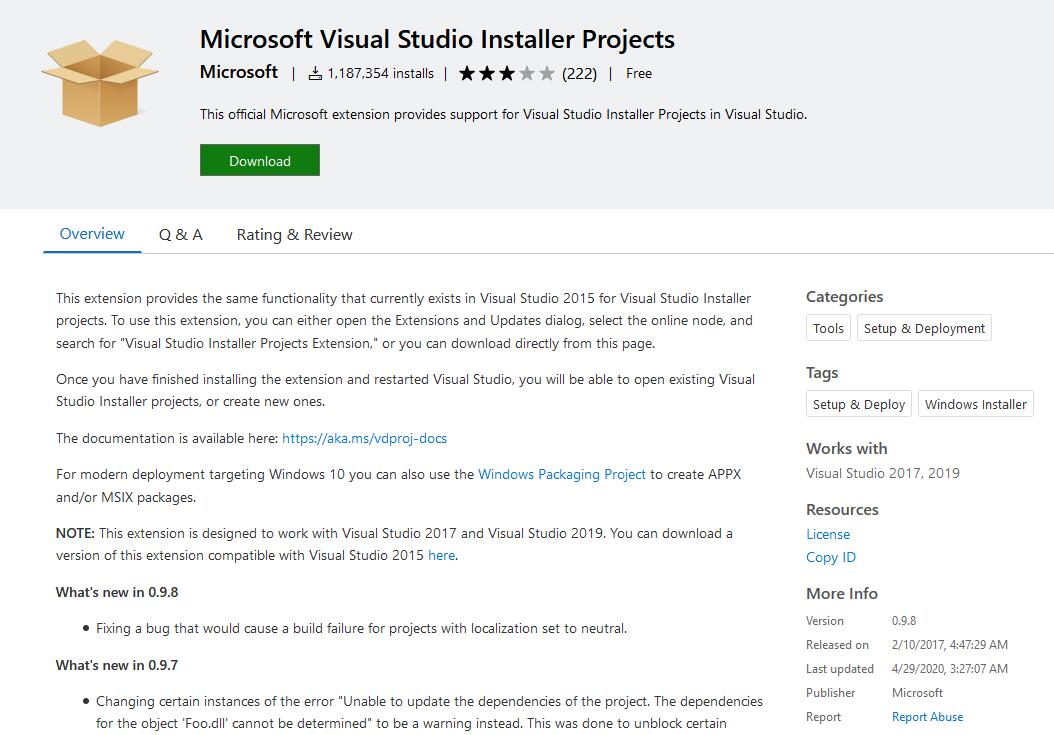Click the 'here' link for Visual Studio 2015
The width and height of the screenshot is (1054, 735).
pos(441,556)
